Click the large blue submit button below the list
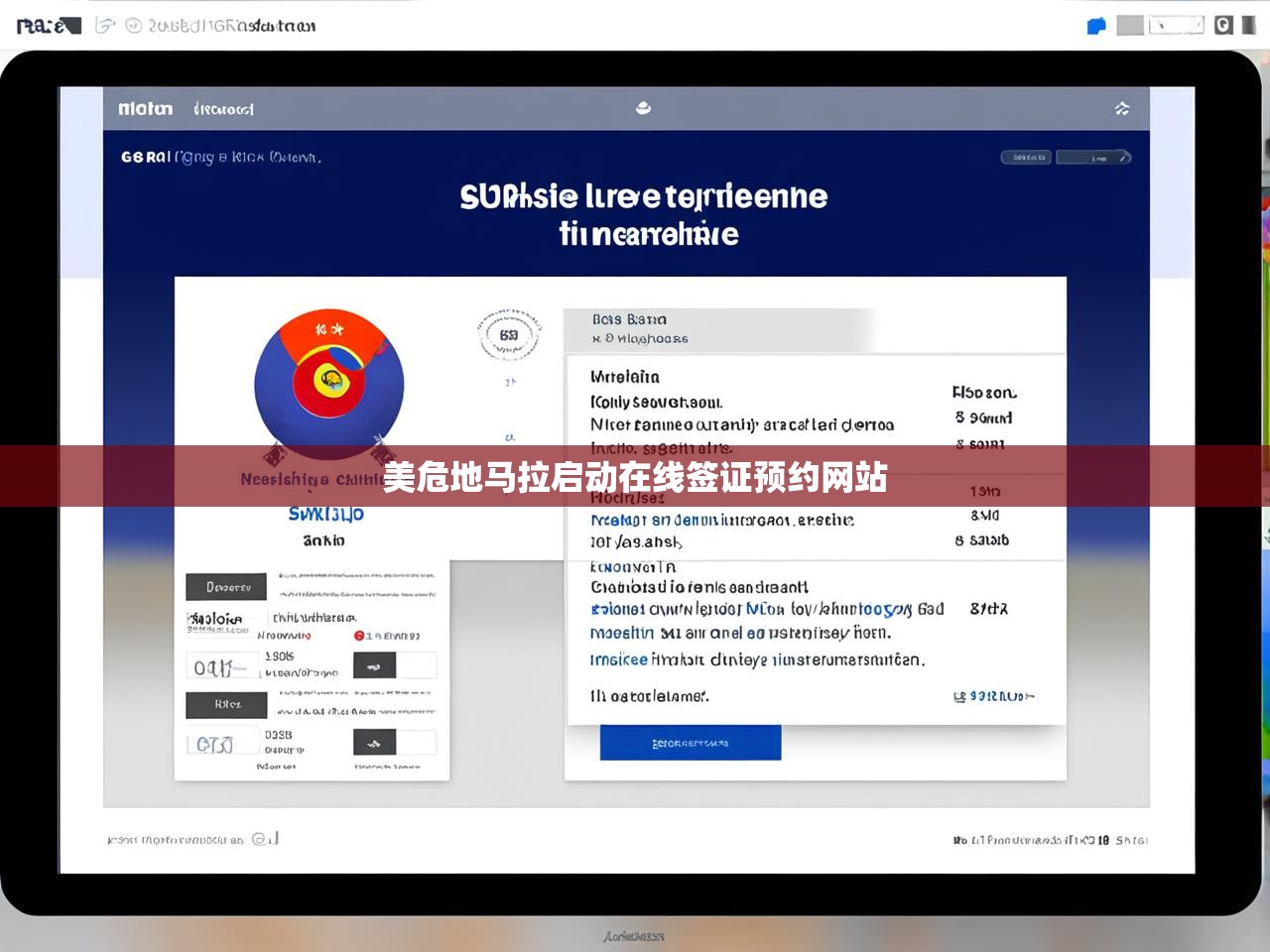This screenshot has width=1270, height=952. (690, 743)
